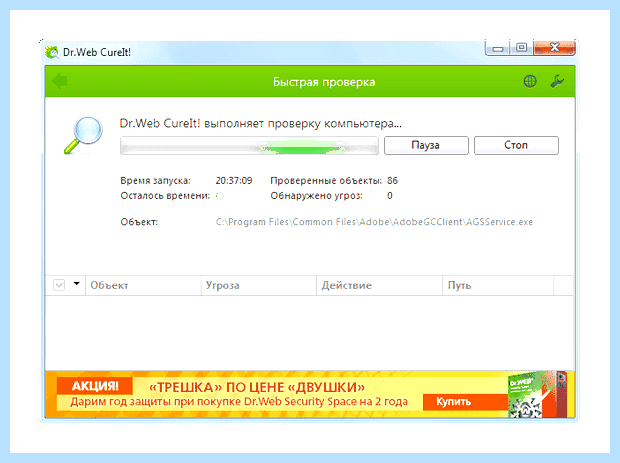Sort by the Действие column header
Viewport: 620px width, 463px height.
[x=379, y=285]
